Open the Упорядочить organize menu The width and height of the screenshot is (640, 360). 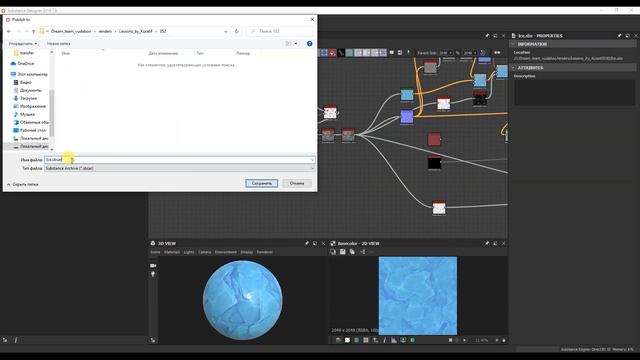[23, 44]
